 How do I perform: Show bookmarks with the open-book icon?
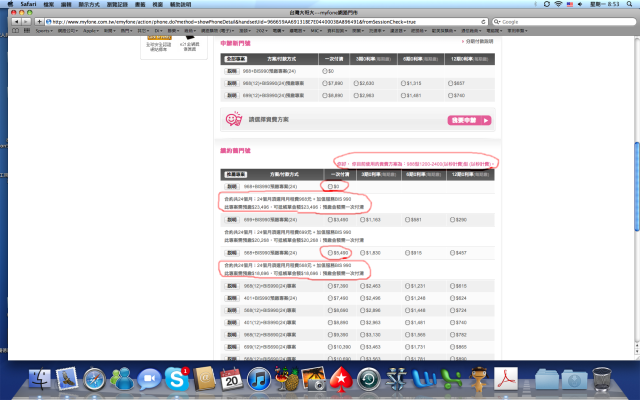[x=16, y=31]
